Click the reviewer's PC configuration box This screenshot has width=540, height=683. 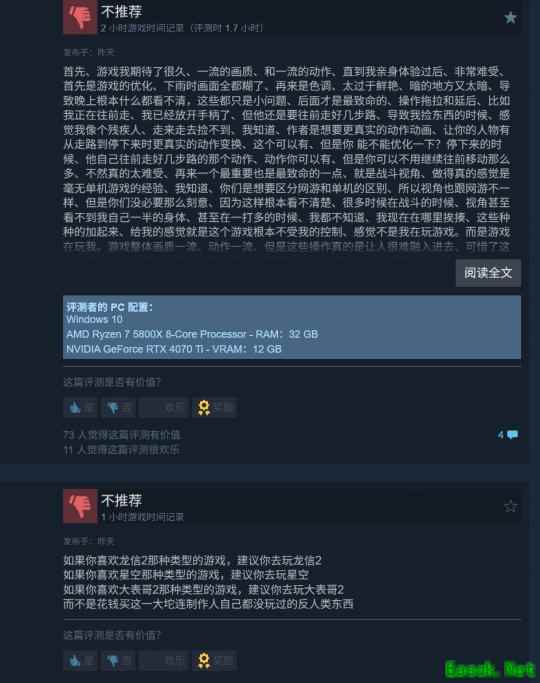tap(292, 327)
